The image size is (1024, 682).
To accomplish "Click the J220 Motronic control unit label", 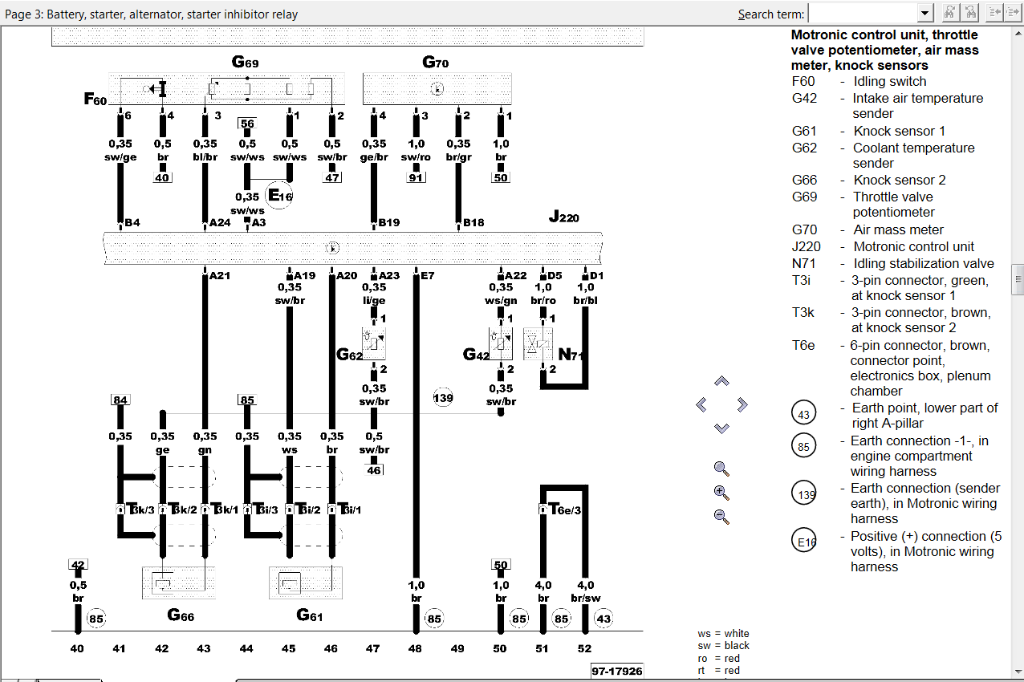I will tap(564, 217).
